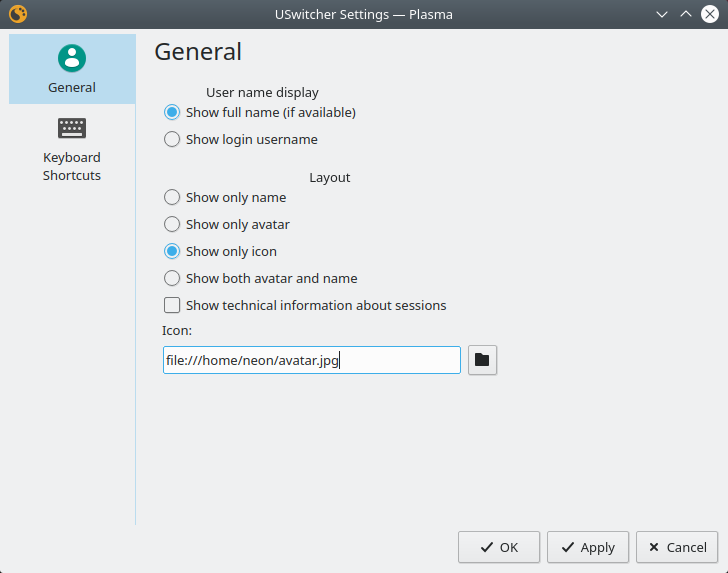Choose the "Show only name" layout

[x=172, y=198]
